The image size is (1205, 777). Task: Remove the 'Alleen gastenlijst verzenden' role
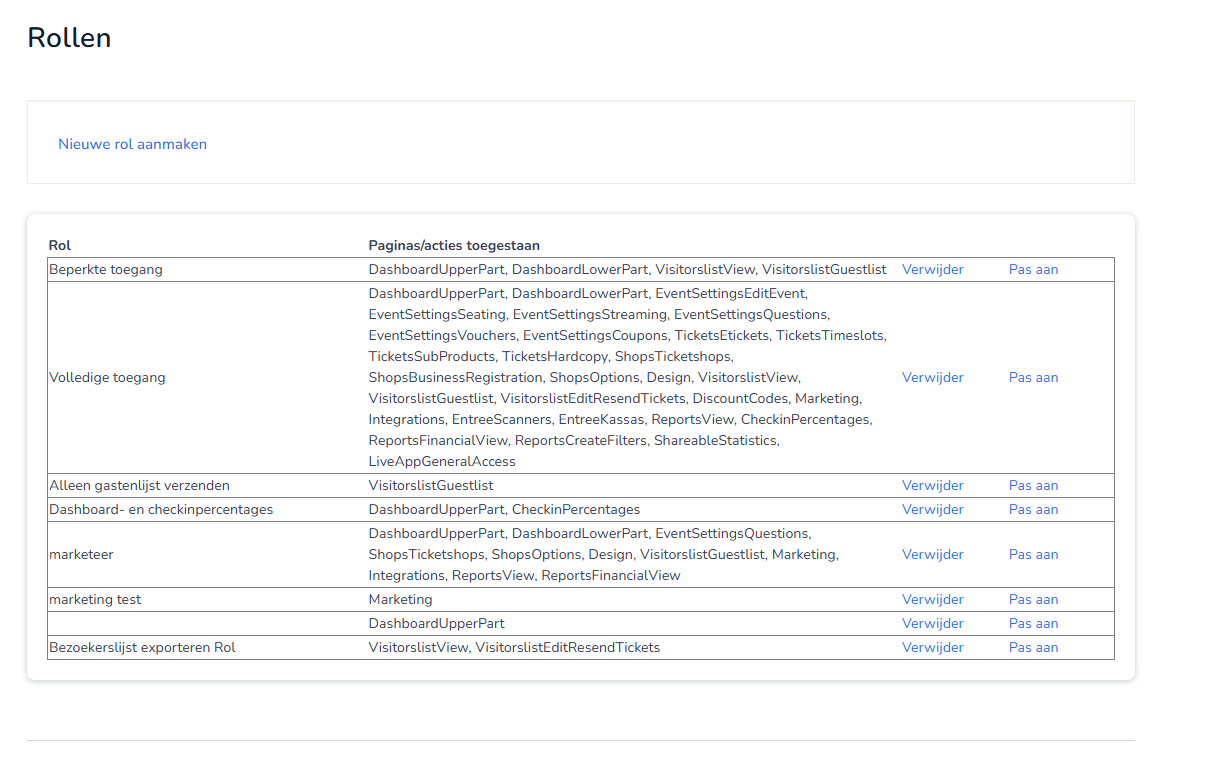point(932,486)
